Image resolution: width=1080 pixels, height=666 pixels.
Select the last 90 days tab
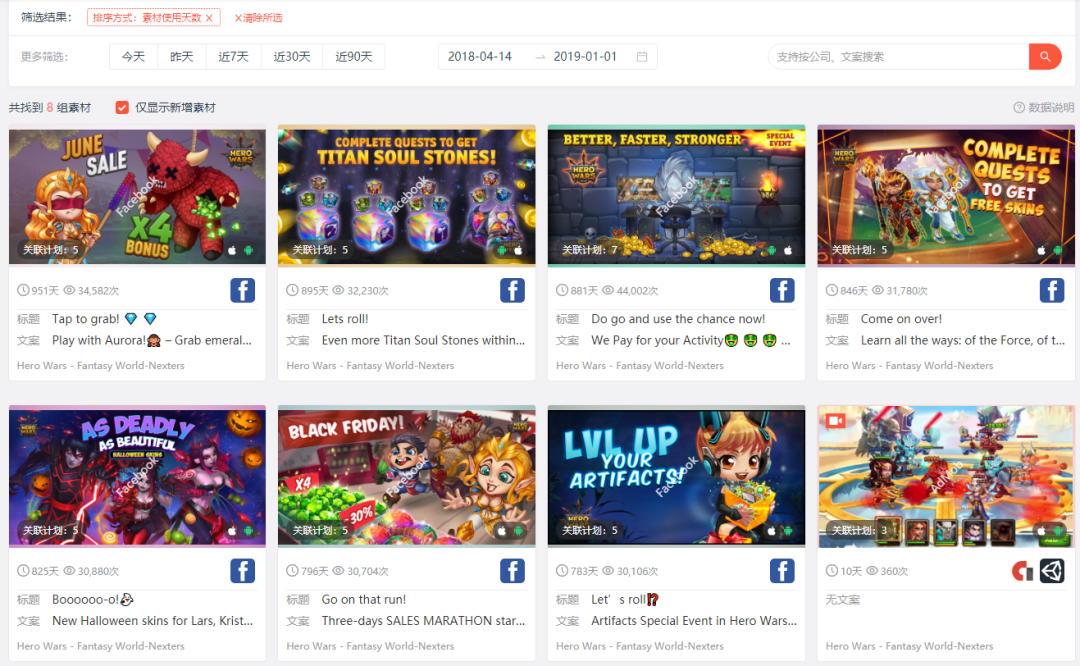coord(353,56)
